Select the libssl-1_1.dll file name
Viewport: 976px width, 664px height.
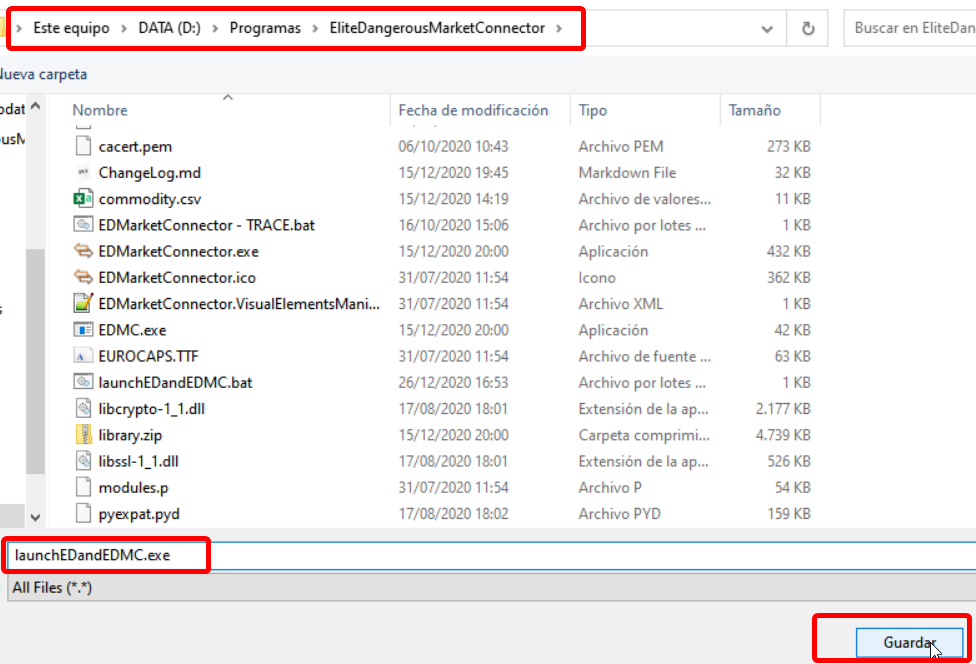click(138, 461)
